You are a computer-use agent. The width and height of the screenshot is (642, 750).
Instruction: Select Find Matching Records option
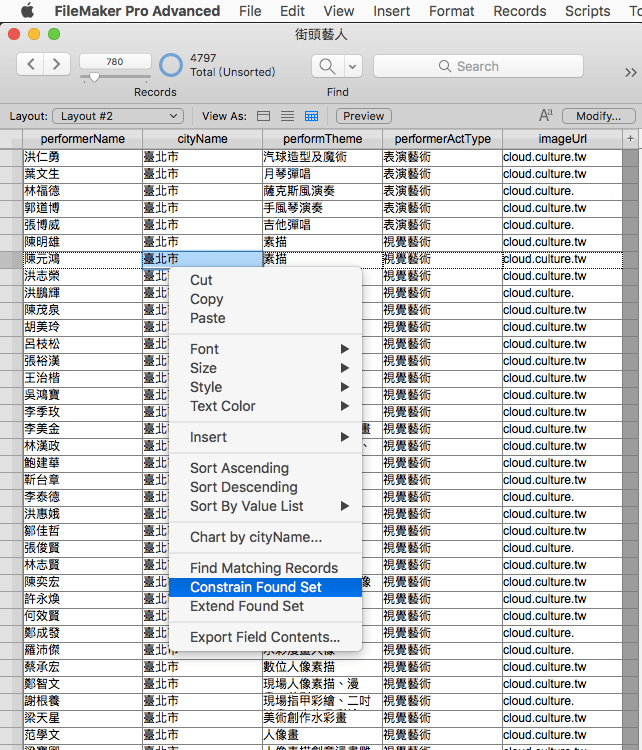264,568
